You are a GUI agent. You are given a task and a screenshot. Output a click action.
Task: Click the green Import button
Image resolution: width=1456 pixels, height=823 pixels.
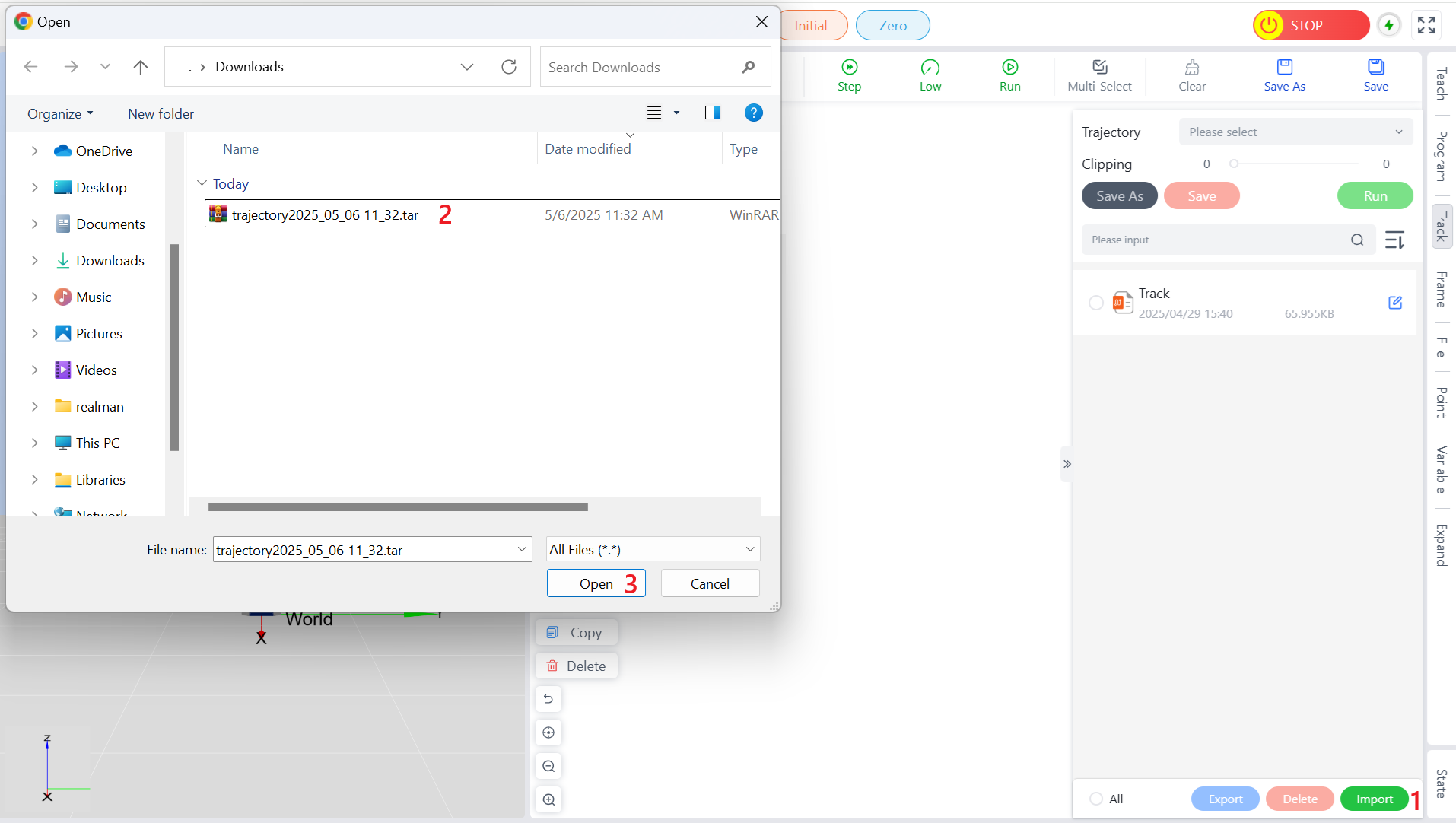(x=1374, y=799)
